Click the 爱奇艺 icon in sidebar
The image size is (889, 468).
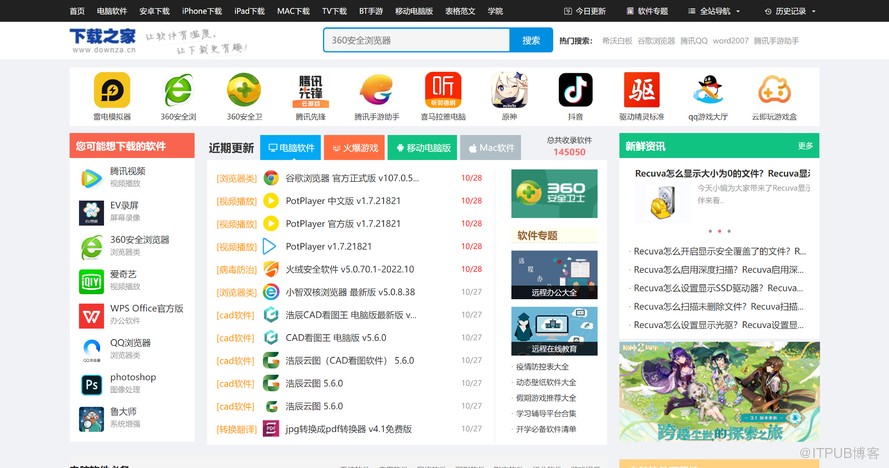tap(91, 281)
